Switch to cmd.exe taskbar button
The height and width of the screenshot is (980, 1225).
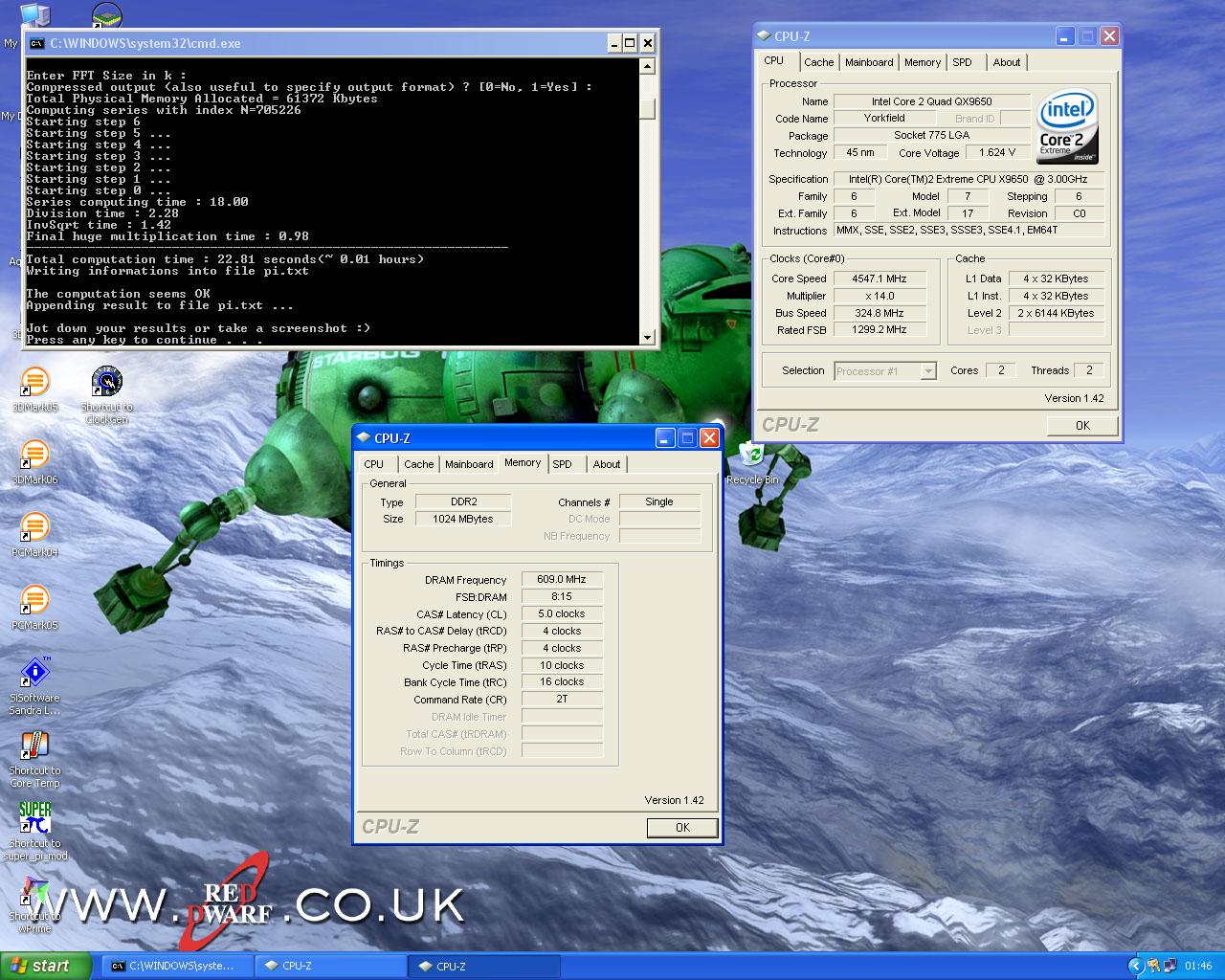click(x=178, y=967)
